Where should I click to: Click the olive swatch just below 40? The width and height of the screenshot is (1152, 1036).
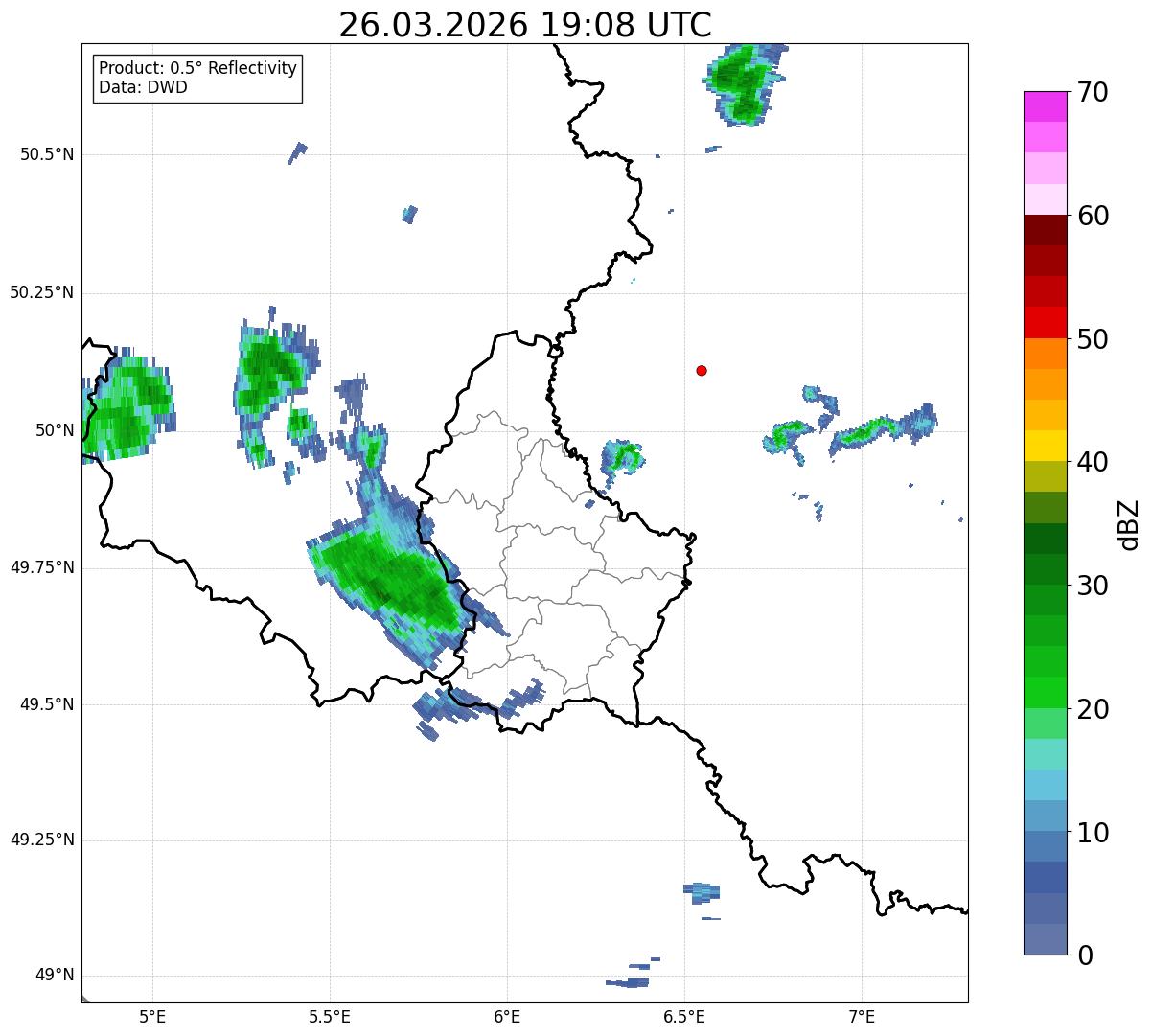pos(1046,476)
